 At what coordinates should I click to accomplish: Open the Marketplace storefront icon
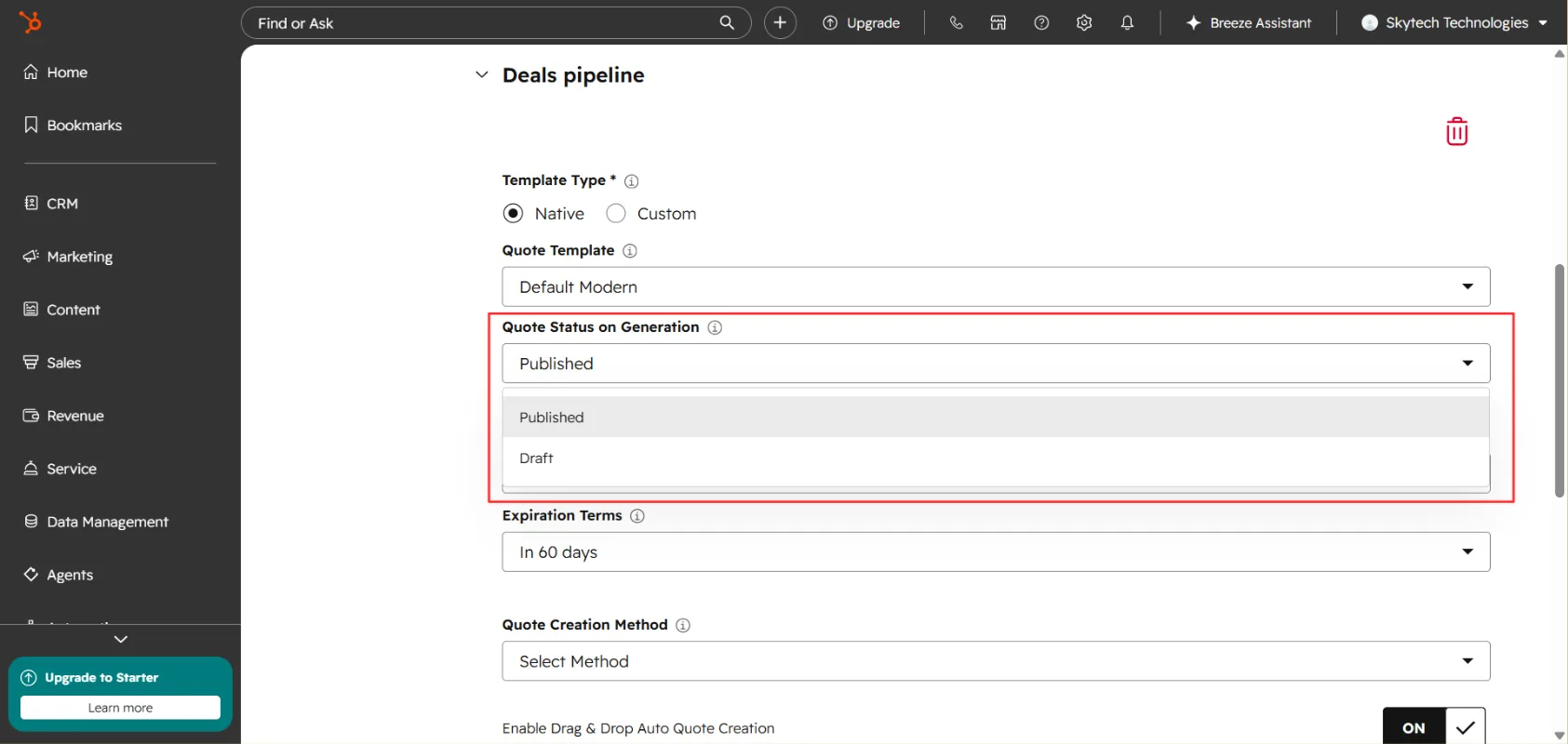998,22
